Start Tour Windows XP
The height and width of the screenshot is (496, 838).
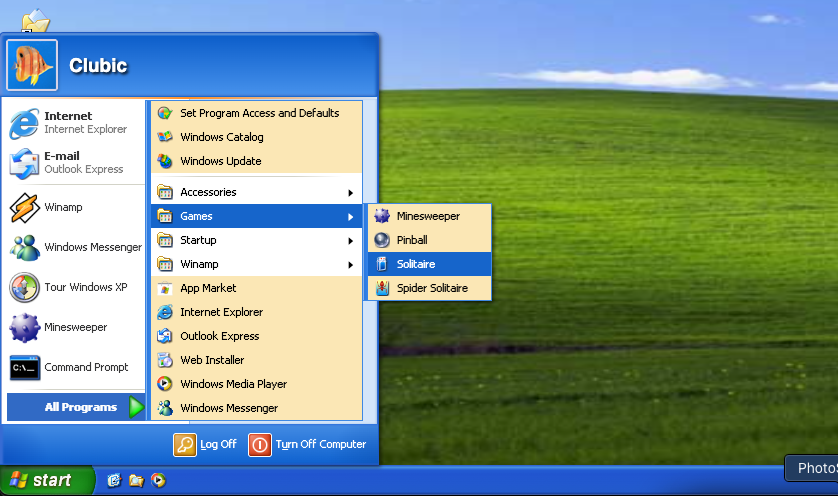74,288
